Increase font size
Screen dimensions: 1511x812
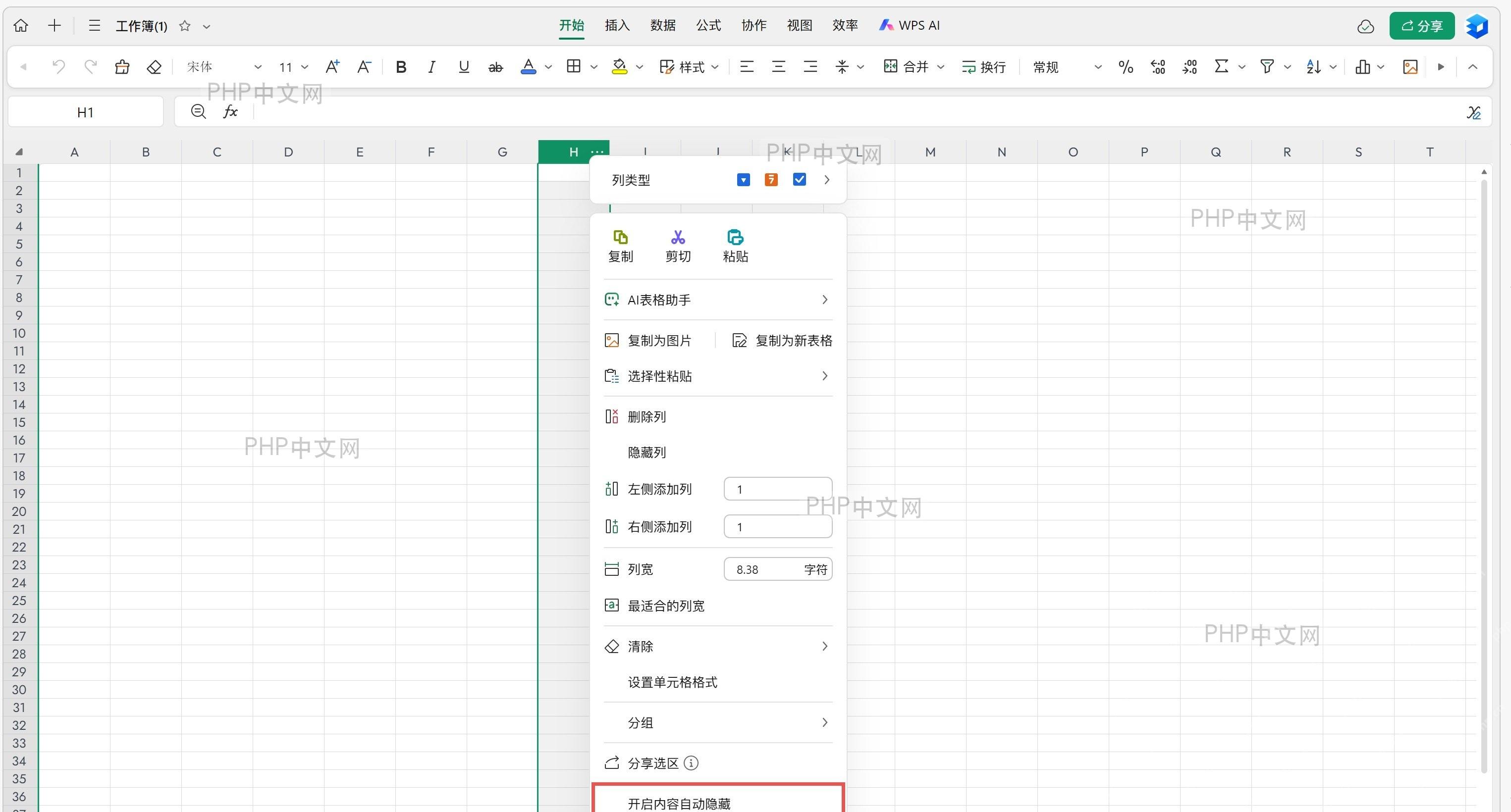pos(332,67)
